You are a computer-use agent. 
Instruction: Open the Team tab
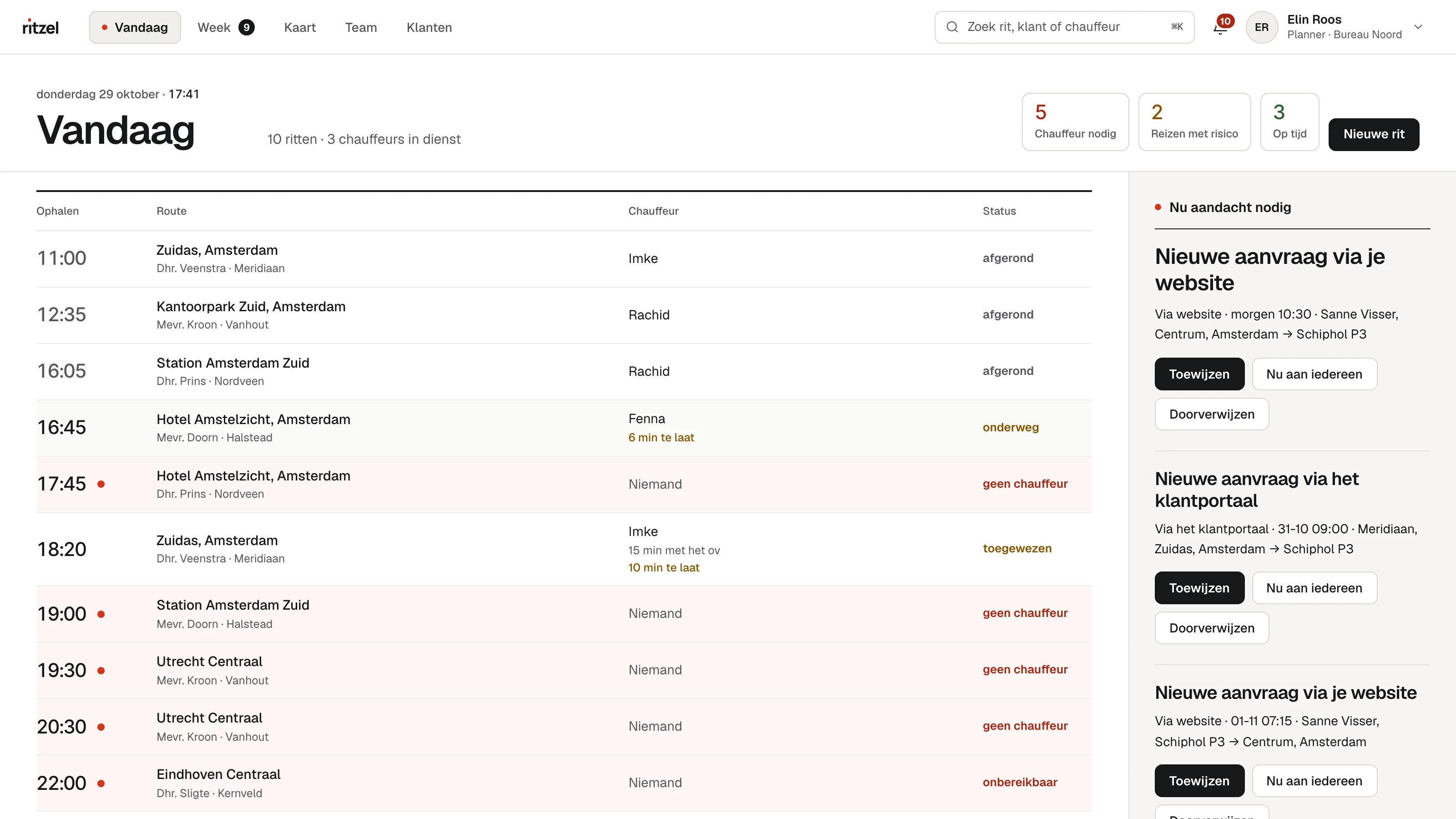361,27
